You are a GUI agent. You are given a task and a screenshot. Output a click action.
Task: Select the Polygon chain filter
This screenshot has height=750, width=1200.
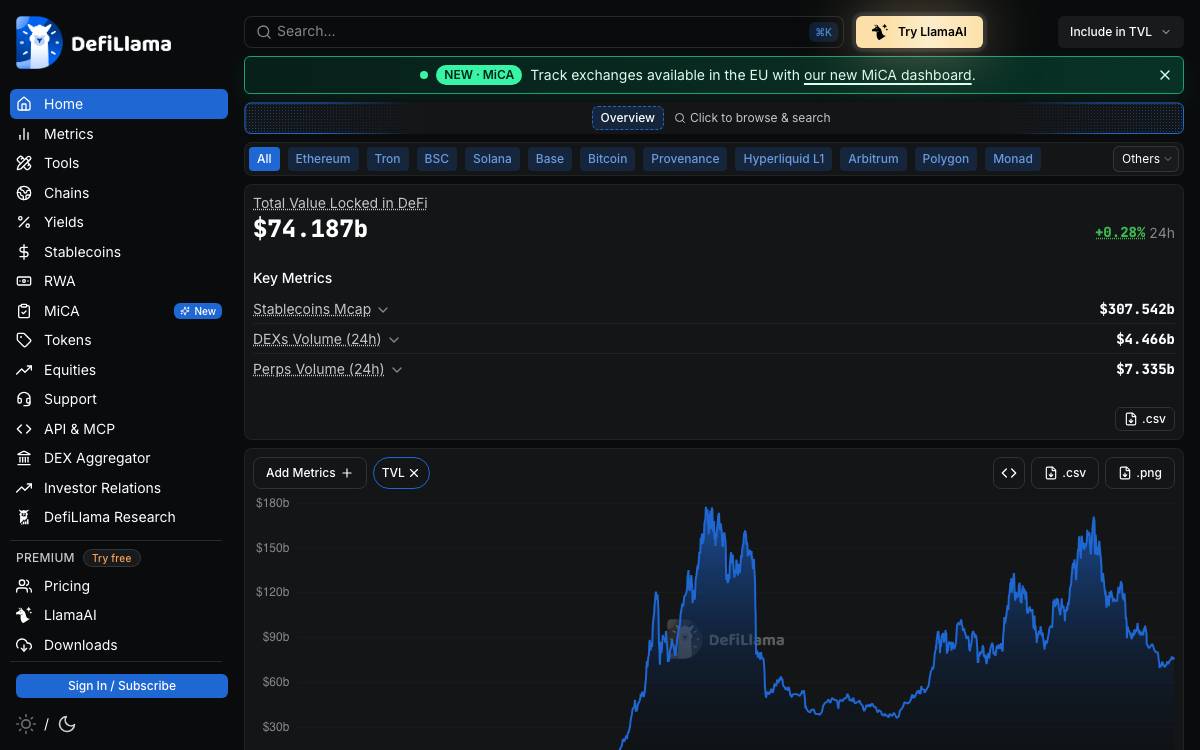click(946, 159)
